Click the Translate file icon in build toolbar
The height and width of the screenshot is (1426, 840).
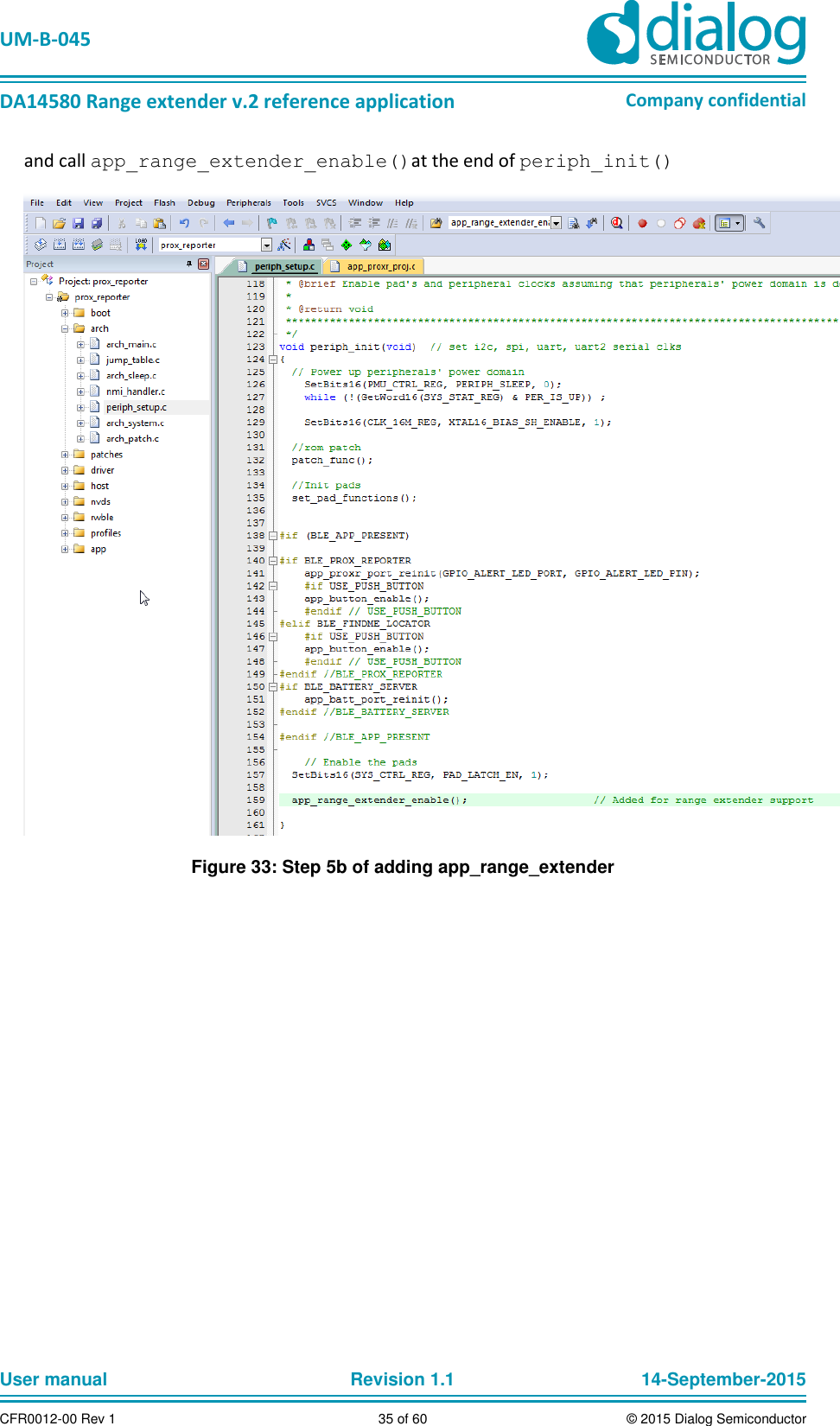(41, 245)
